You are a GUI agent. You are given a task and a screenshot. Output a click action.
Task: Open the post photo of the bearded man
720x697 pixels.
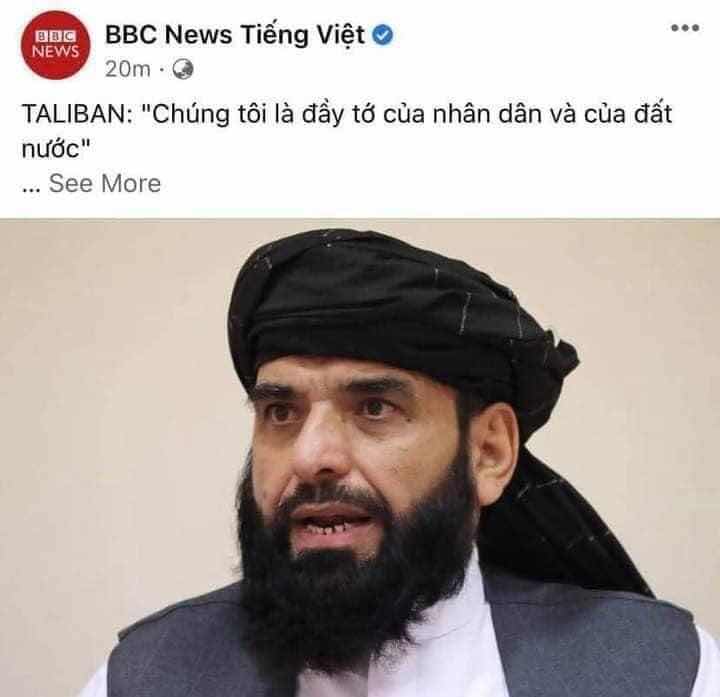(360, 458)
